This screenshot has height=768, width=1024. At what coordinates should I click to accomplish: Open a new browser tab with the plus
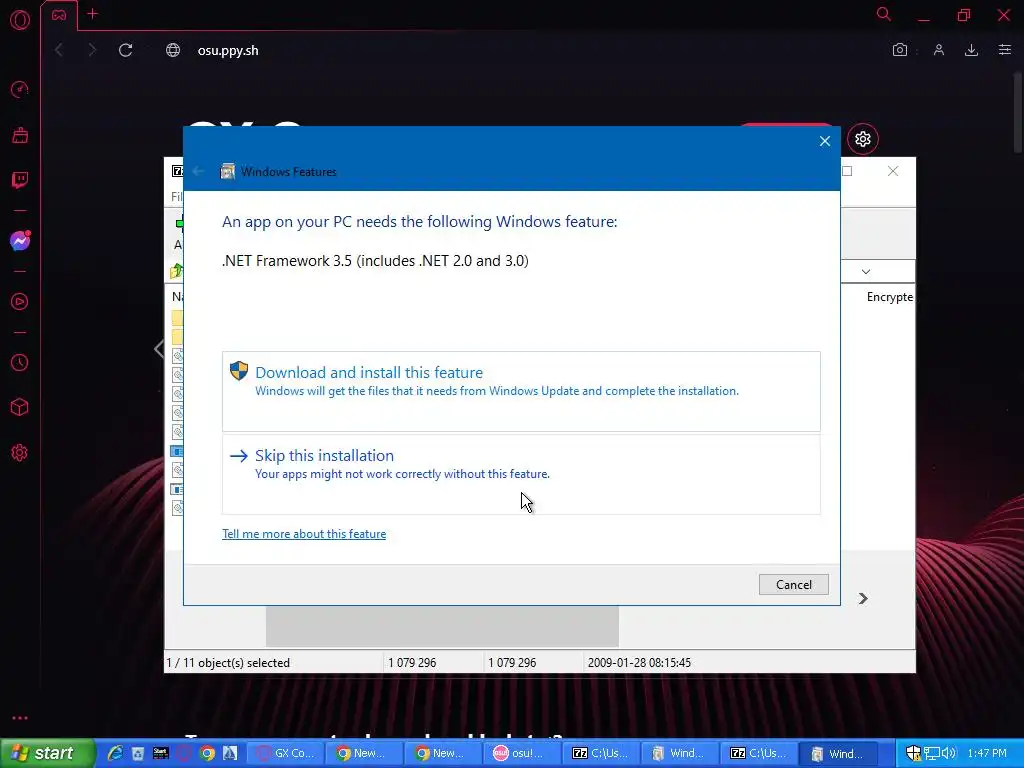point(93,14)
